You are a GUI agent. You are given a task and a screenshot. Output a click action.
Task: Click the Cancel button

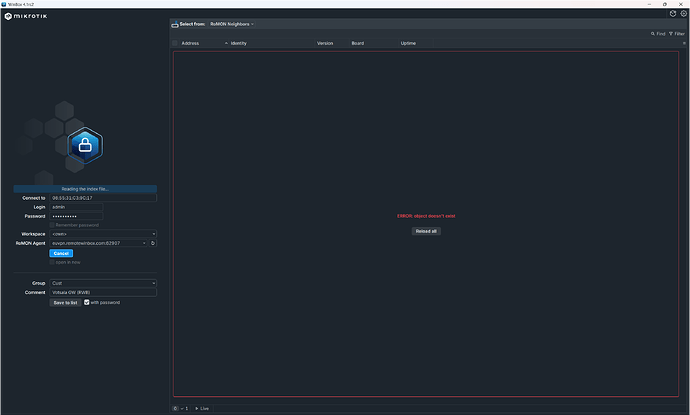(61, 253)
